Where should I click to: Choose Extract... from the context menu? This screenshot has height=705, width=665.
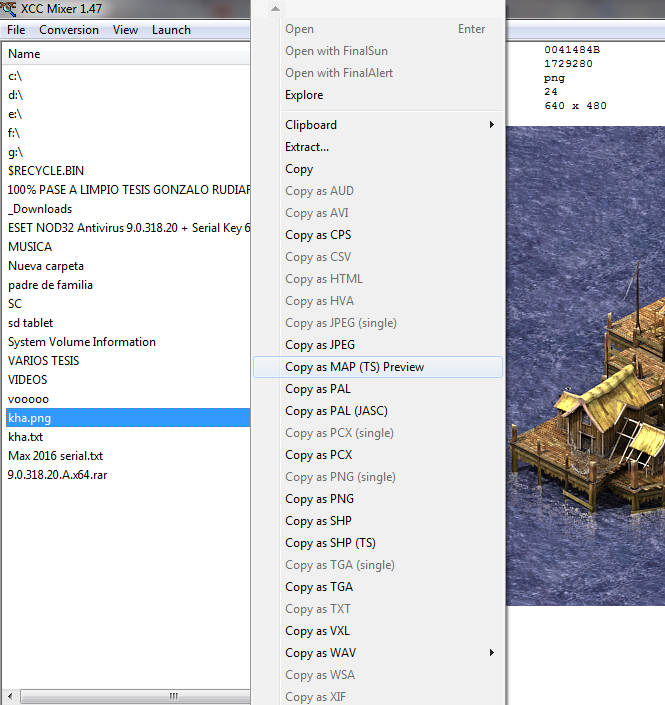378,147
